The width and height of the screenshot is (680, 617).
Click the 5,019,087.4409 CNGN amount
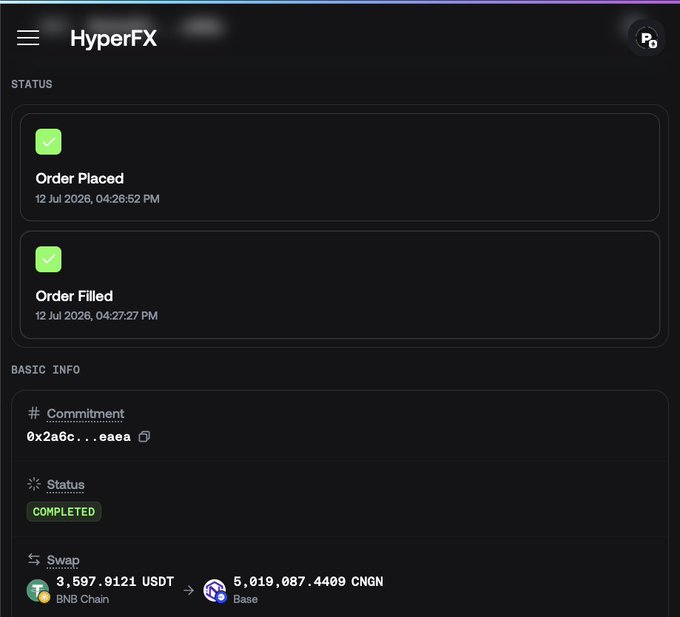pyautogui.click(x=308, y=581)
